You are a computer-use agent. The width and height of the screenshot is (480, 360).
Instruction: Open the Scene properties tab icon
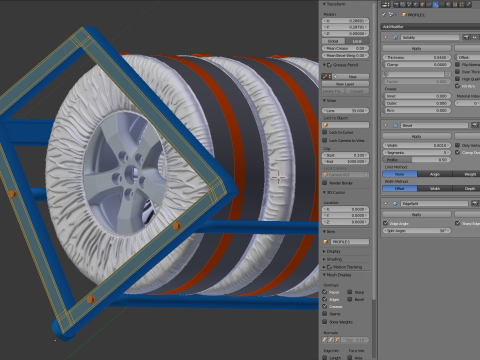[x=409, y=5]
